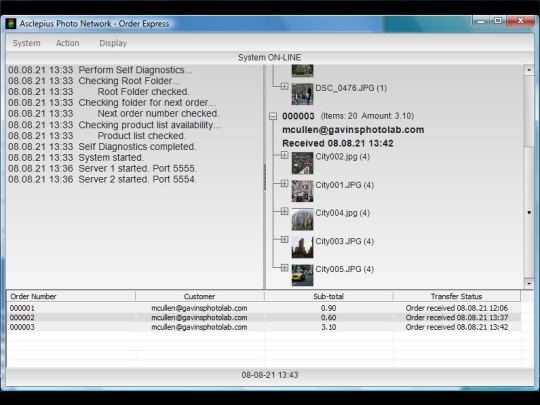Expand the City004.jpg item
This screenshot has width=540, height=405.
click(x=284, y=211)
